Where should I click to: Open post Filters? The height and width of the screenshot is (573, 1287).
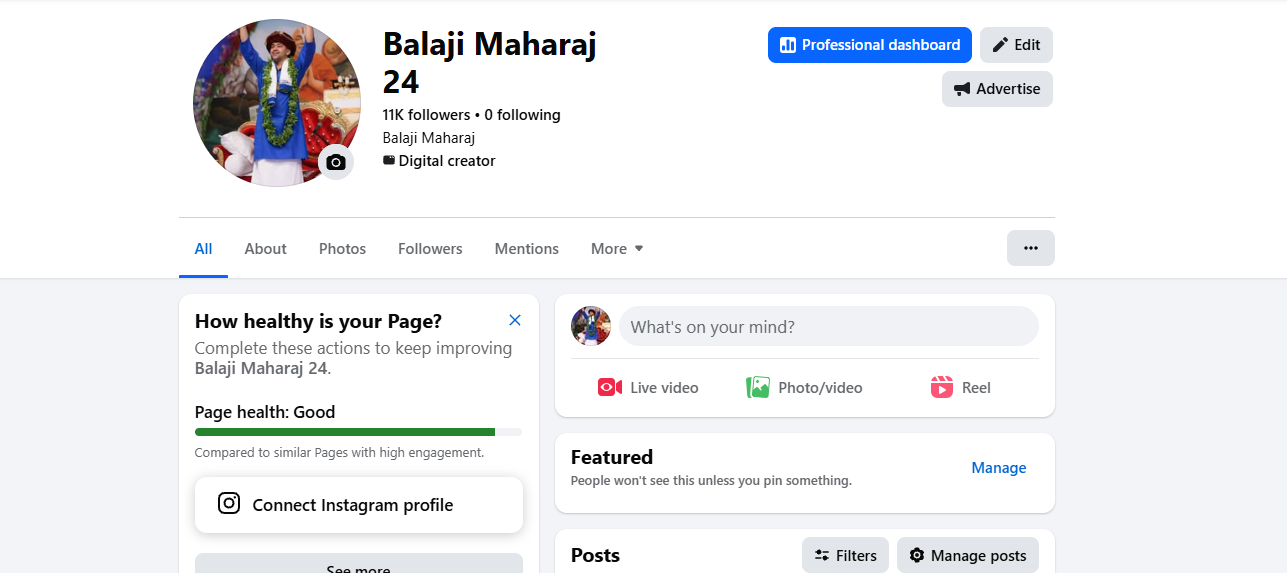tap(845, 555)
